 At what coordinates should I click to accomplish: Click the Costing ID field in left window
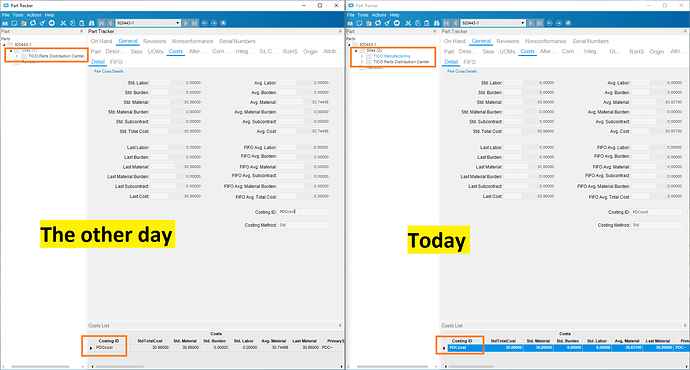pos(304,212)
